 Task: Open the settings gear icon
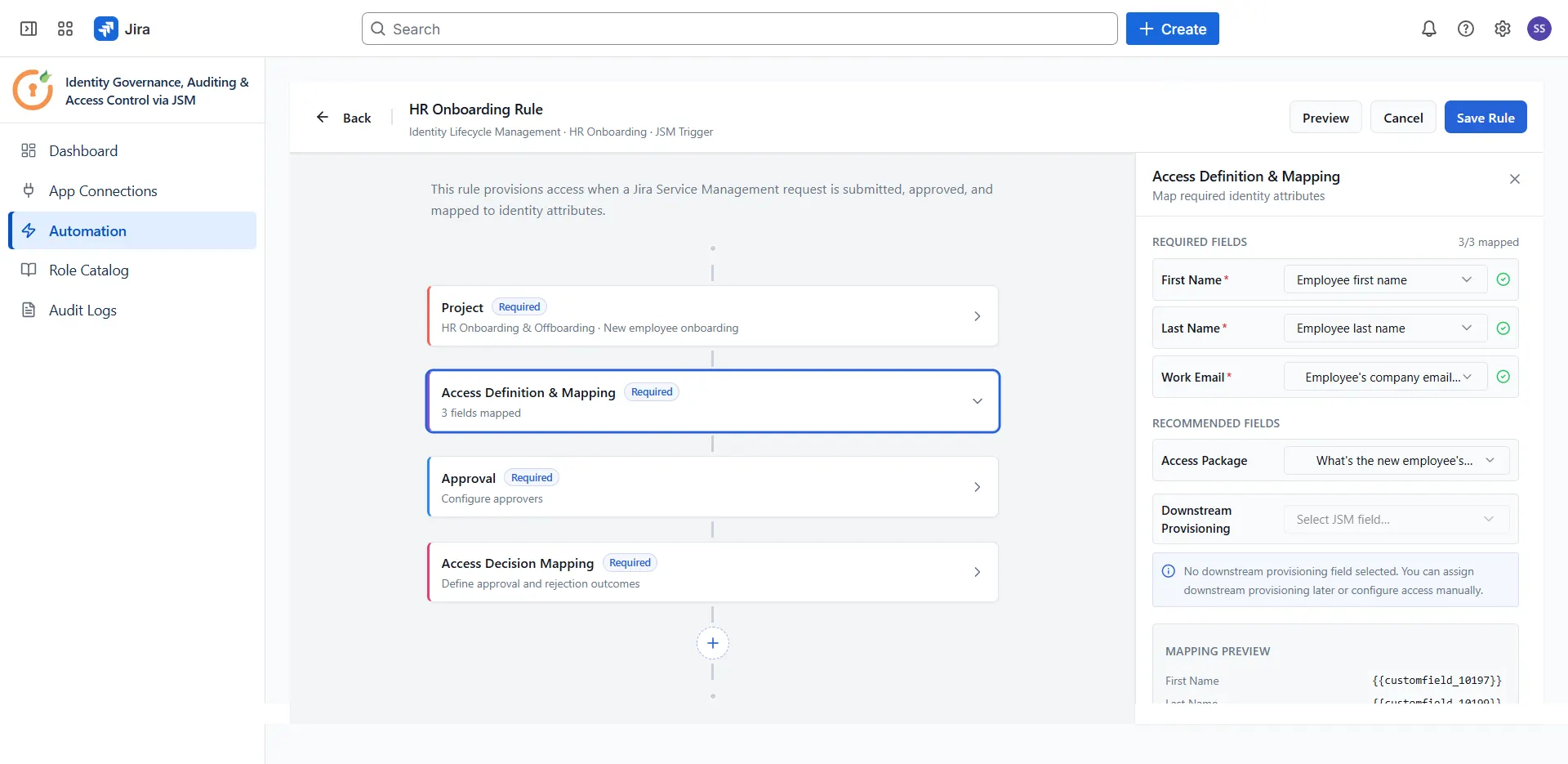pyautogui.click(x=1503, y=29)
